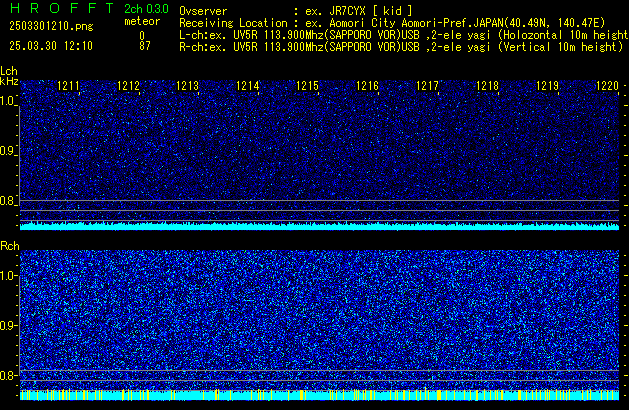
Task: Select the 1212 time marker
Action: coord(128,86)
